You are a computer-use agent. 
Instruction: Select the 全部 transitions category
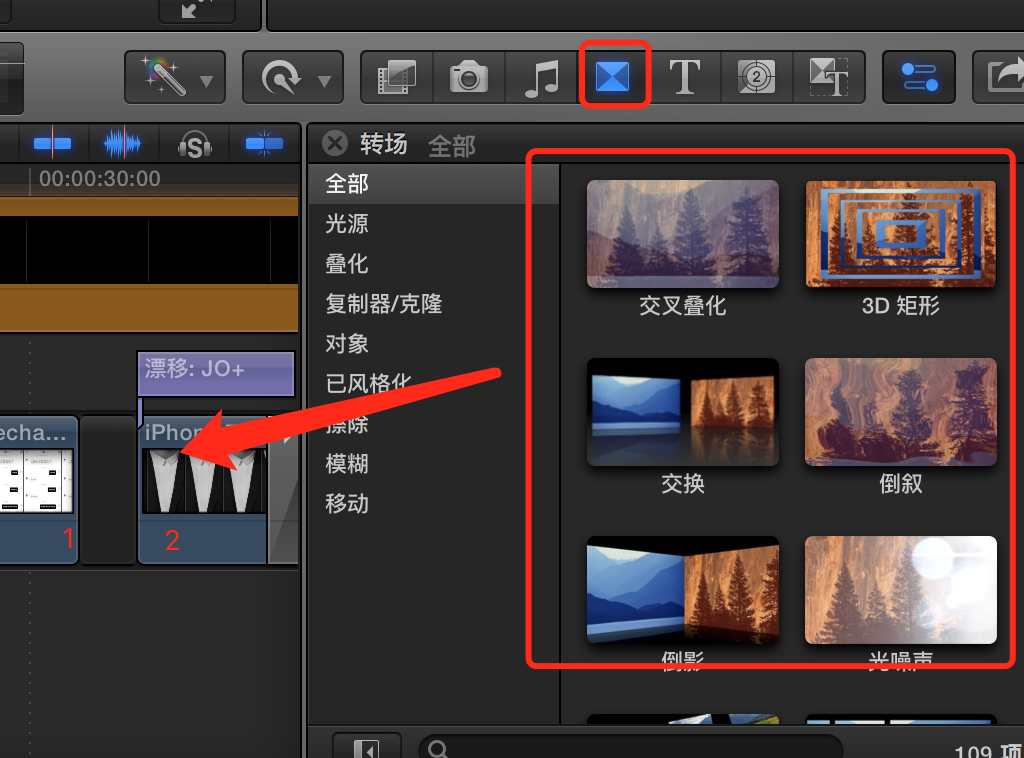pyautogui.click(x=434, y=184)
